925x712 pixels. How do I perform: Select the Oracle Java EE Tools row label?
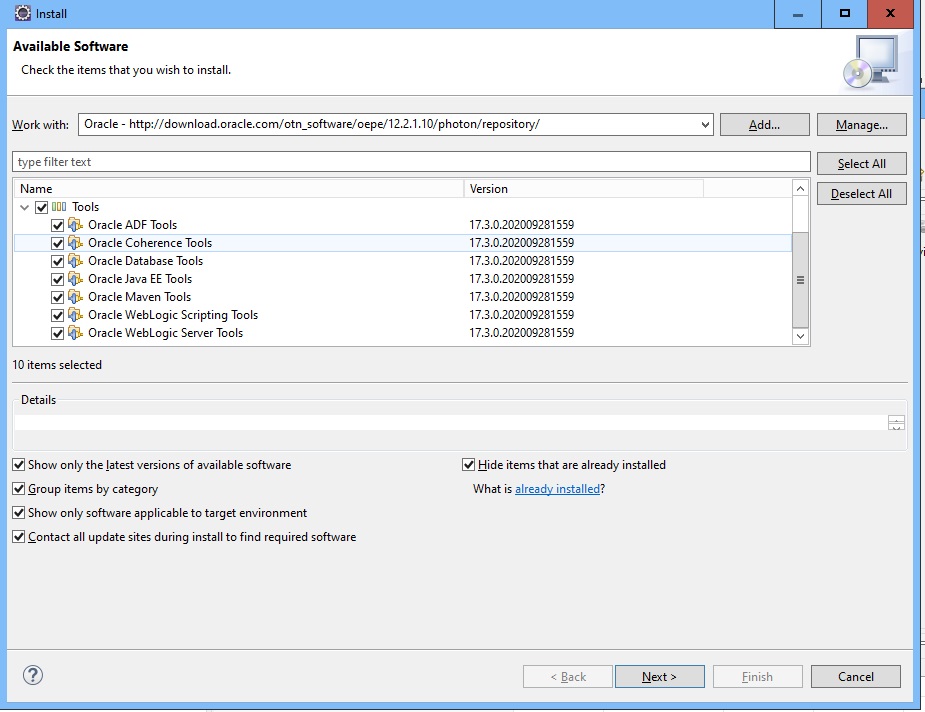pos(140,278)
